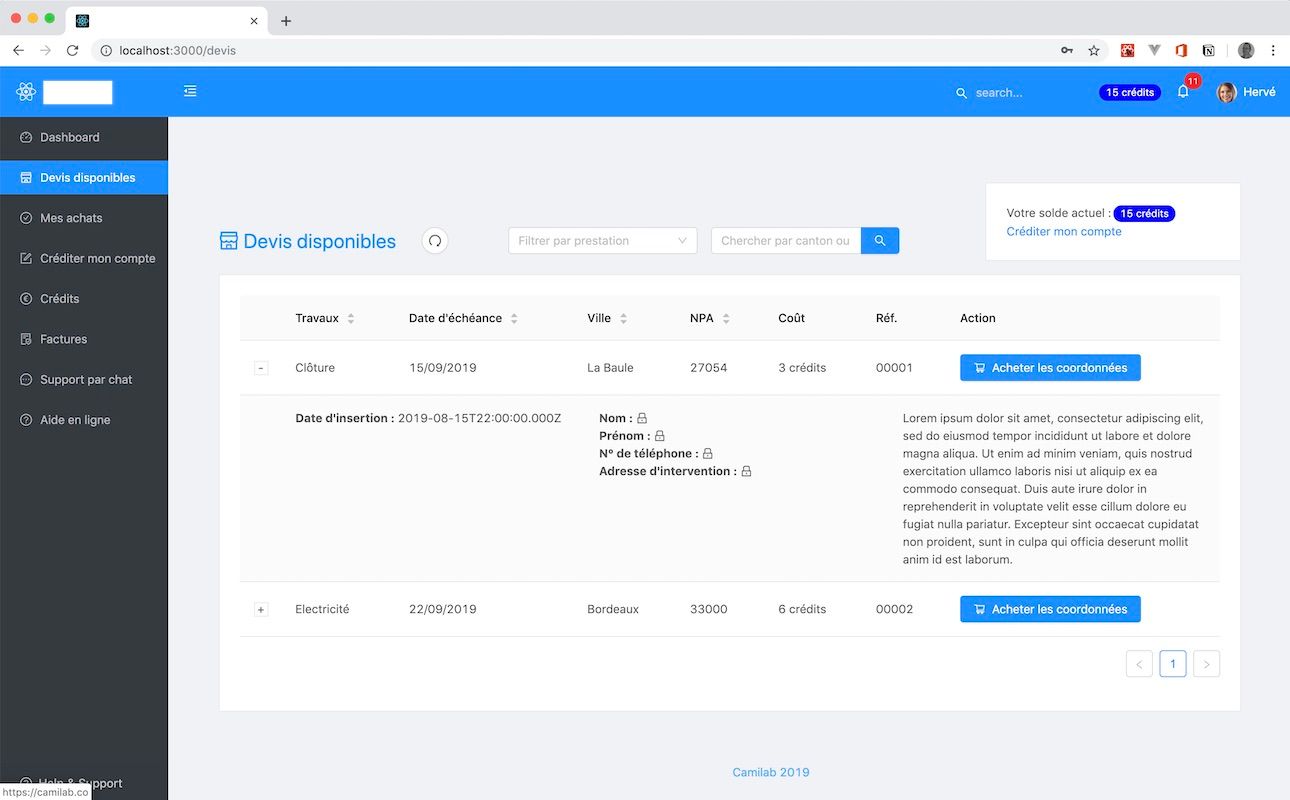Click the magnifier icon to search by canton
This screenshot has height=800, width=1290.
[x=879, y=240]
